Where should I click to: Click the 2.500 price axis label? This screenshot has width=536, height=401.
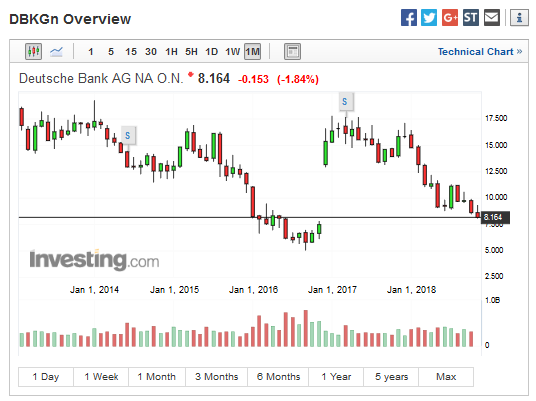click(494, 276)
